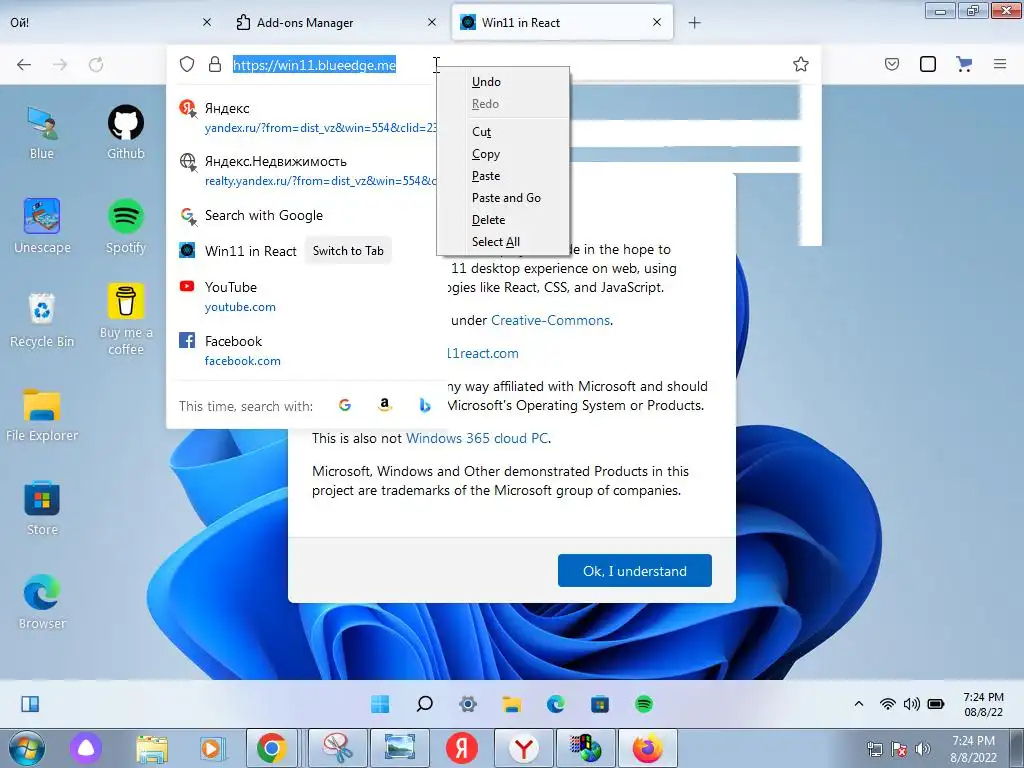Open the Win11 widgets panel icon
Screen dimensions: 1024x768
click(30, 704)
